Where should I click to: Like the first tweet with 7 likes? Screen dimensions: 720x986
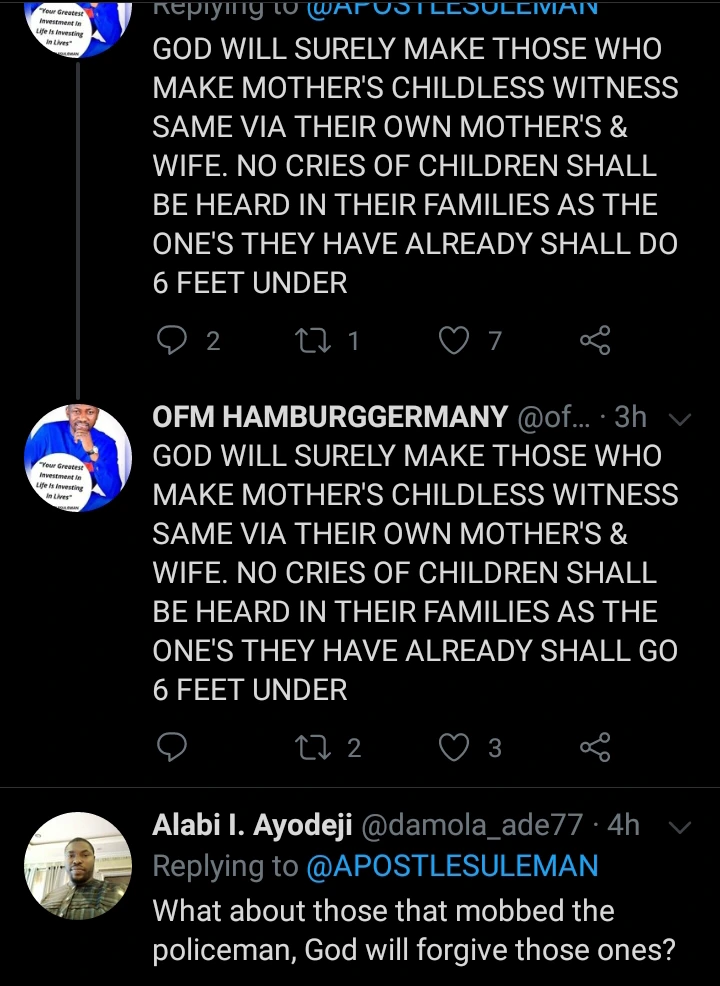(x=455, y=342)
